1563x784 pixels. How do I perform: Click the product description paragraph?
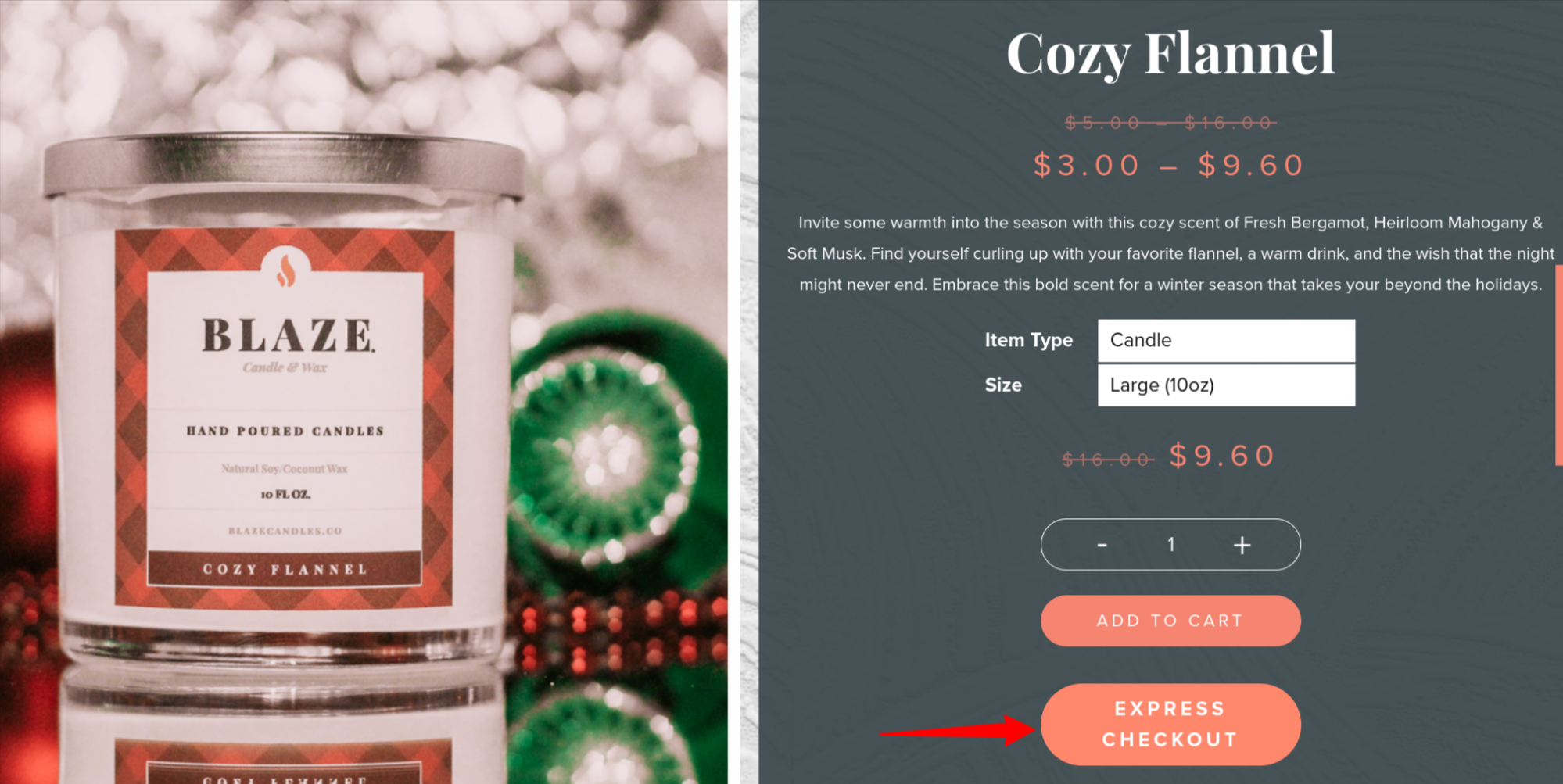click(x=1170, y=253)
